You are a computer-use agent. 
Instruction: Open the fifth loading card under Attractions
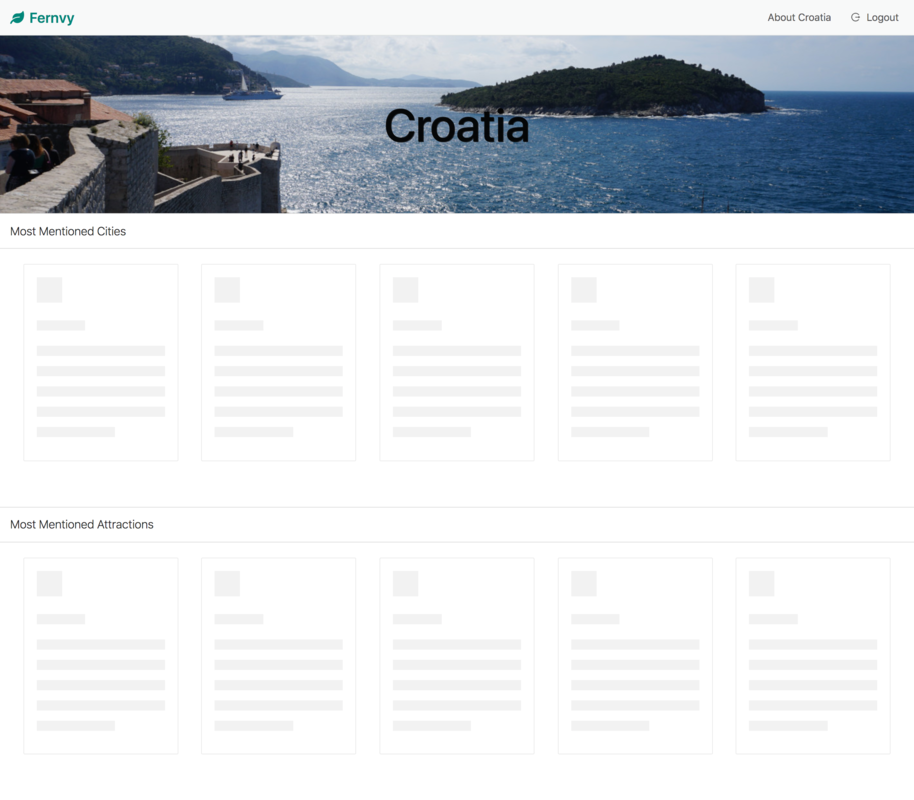pos(813,655)
